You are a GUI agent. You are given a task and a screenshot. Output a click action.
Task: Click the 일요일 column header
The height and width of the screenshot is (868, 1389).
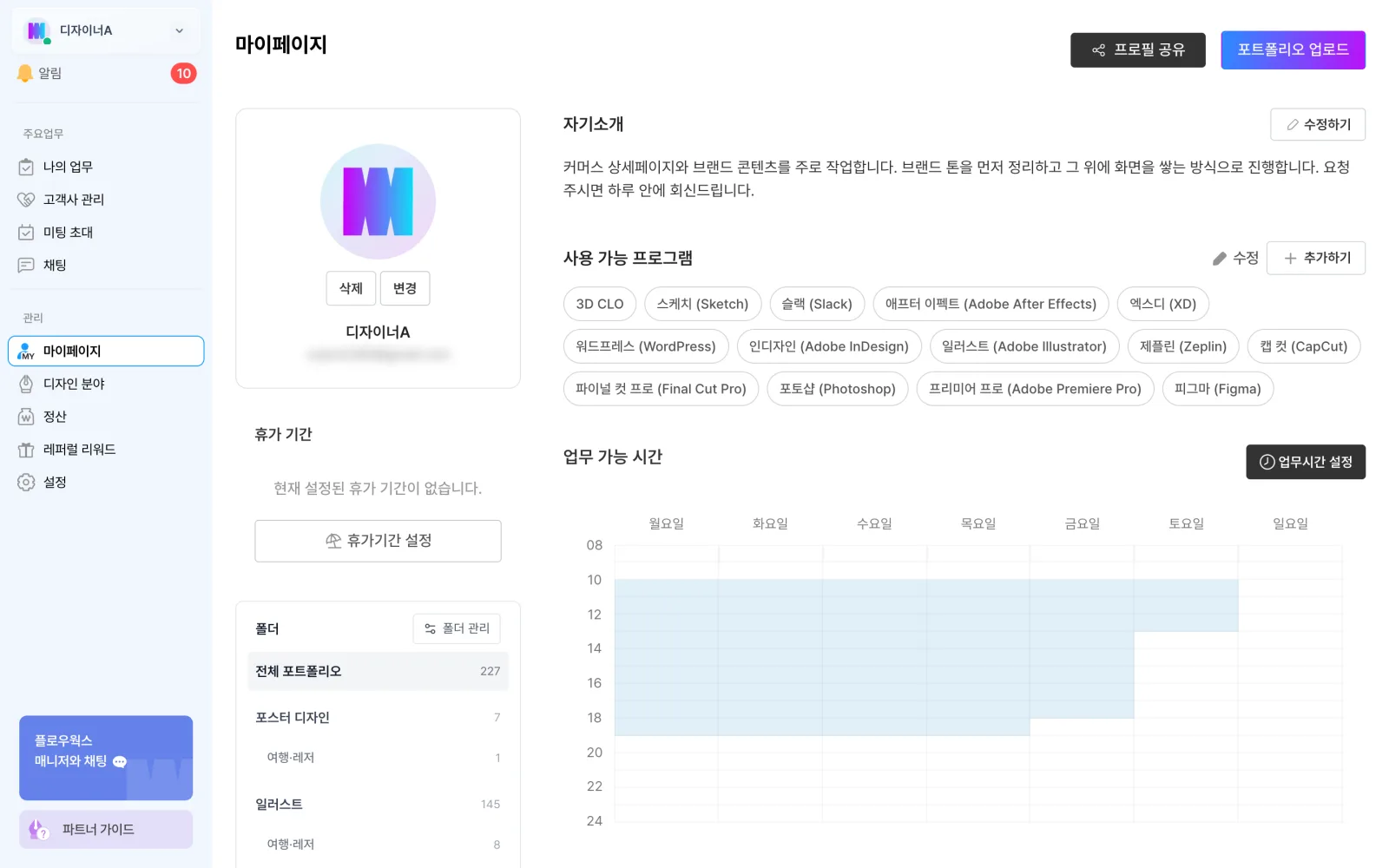[1290, 523]
